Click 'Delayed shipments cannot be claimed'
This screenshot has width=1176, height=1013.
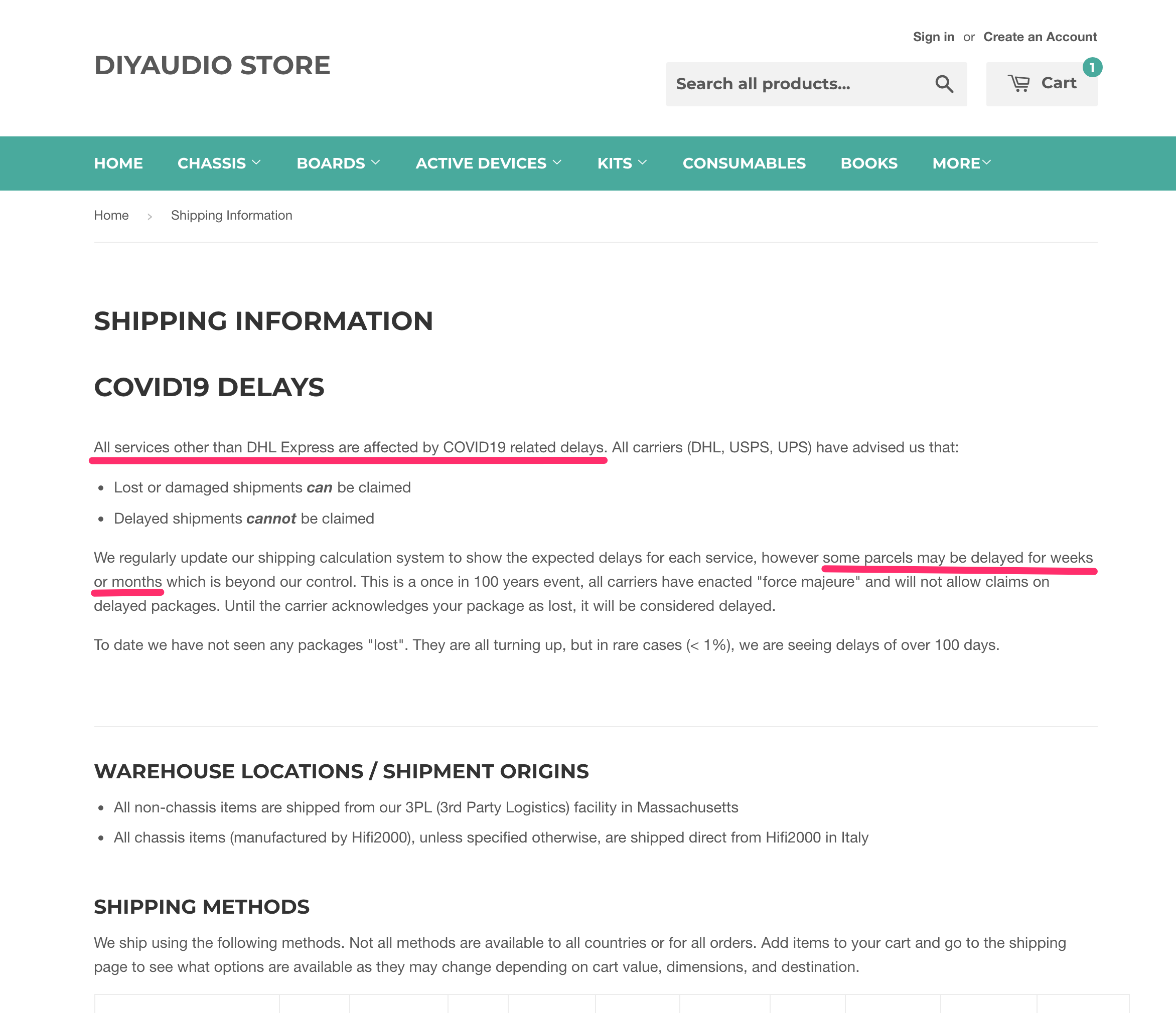(244, 519)
